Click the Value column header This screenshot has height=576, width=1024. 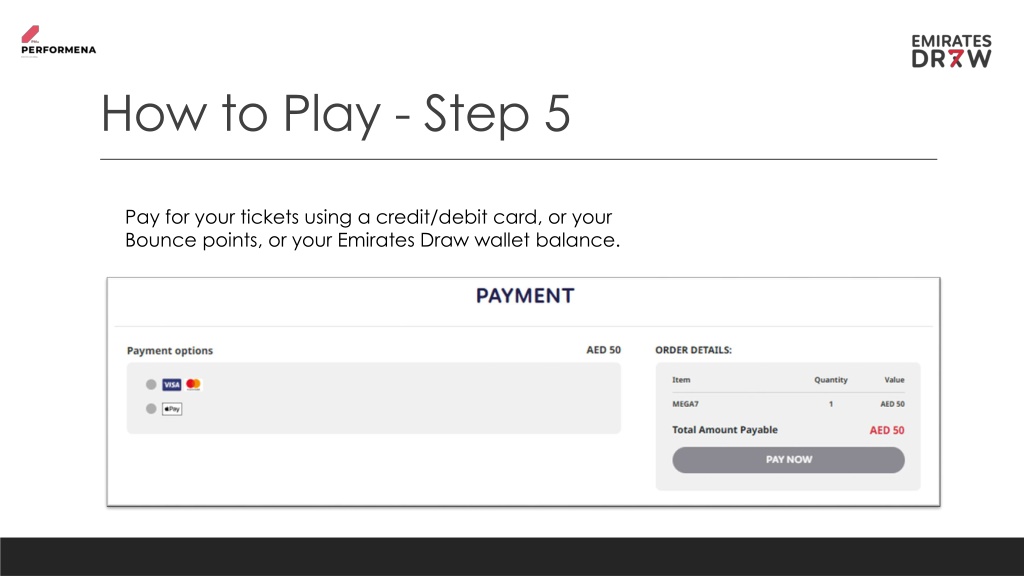[894, 379]
